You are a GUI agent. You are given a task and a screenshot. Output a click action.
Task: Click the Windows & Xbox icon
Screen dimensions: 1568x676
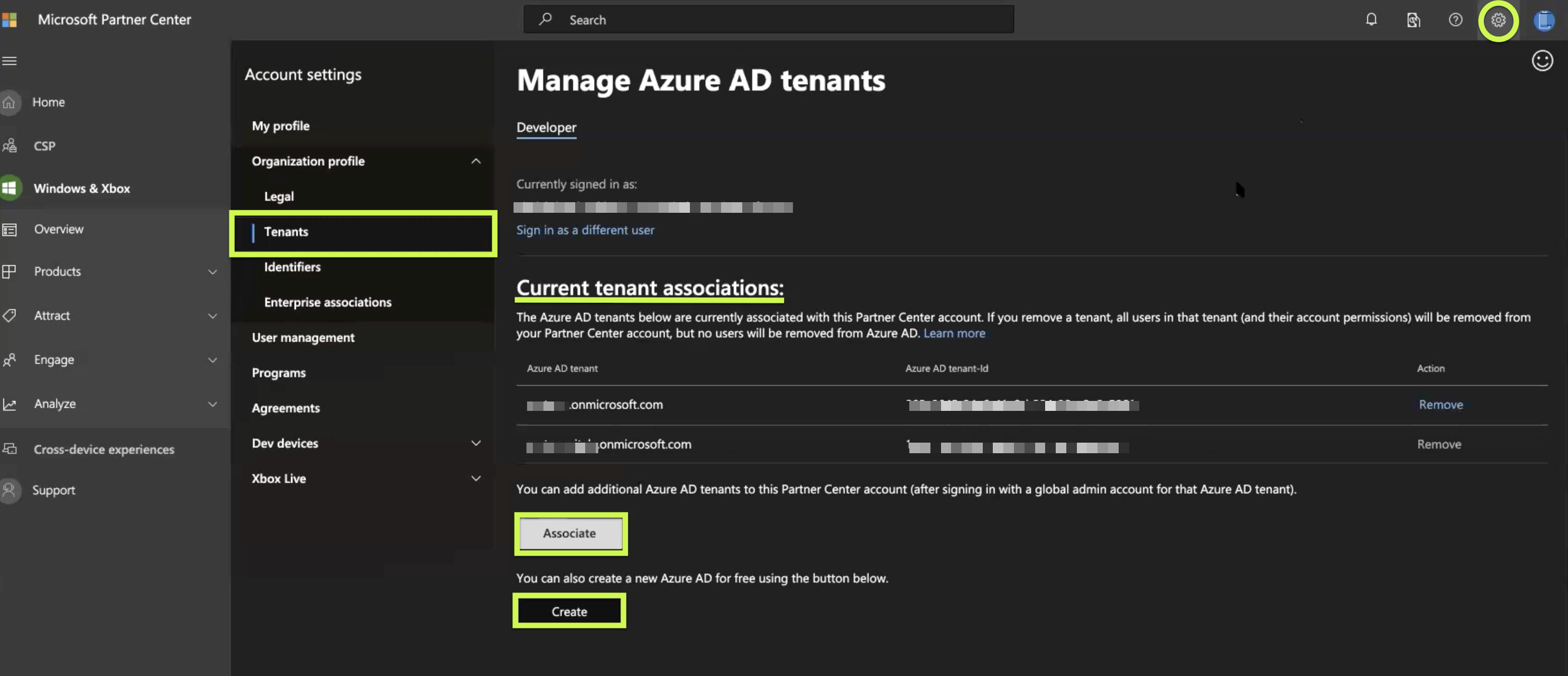10,188
